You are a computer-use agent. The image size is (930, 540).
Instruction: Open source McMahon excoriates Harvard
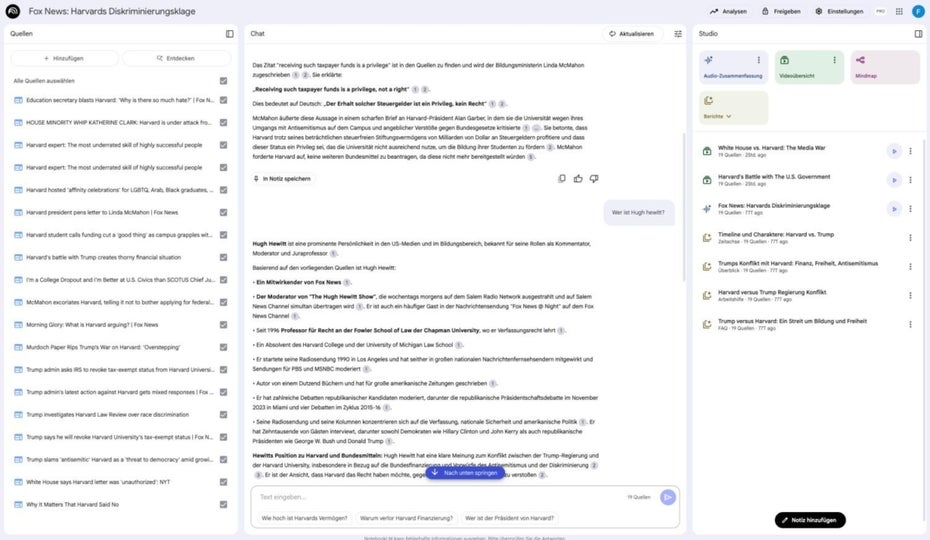point(119,303)
